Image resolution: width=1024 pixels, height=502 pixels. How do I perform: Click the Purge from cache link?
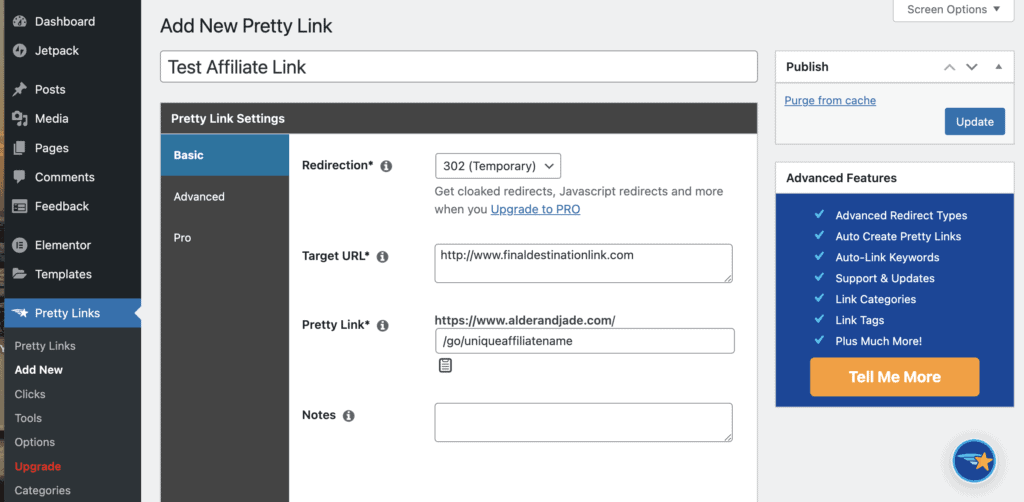click(830, 101)
